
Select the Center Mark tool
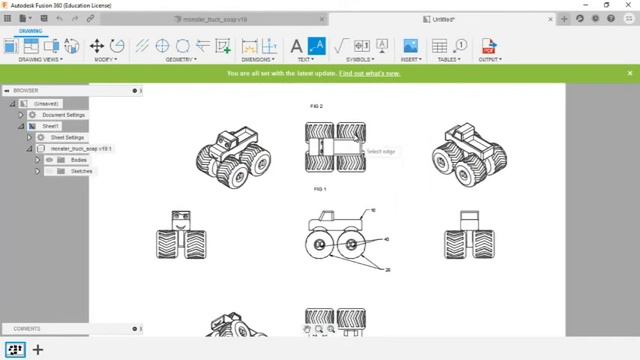pyautogui.click(x=162, y=46)
